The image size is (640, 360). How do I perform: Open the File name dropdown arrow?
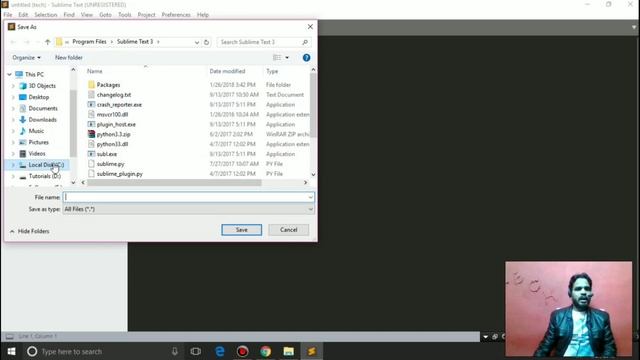(311, 197)
